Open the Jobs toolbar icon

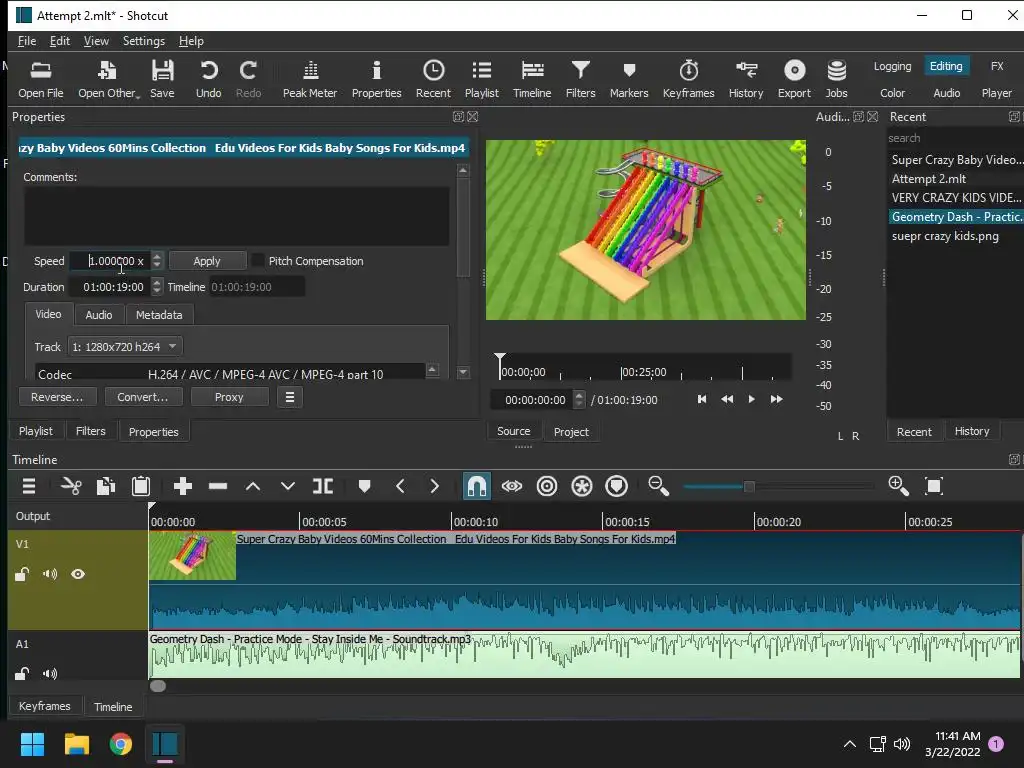(x=836, y=79)
